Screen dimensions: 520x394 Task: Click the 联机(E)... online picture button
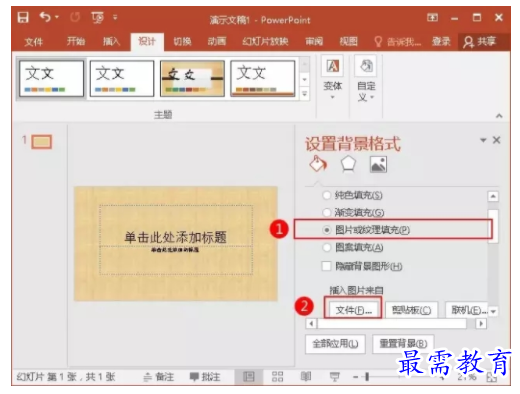coord(467,310)
